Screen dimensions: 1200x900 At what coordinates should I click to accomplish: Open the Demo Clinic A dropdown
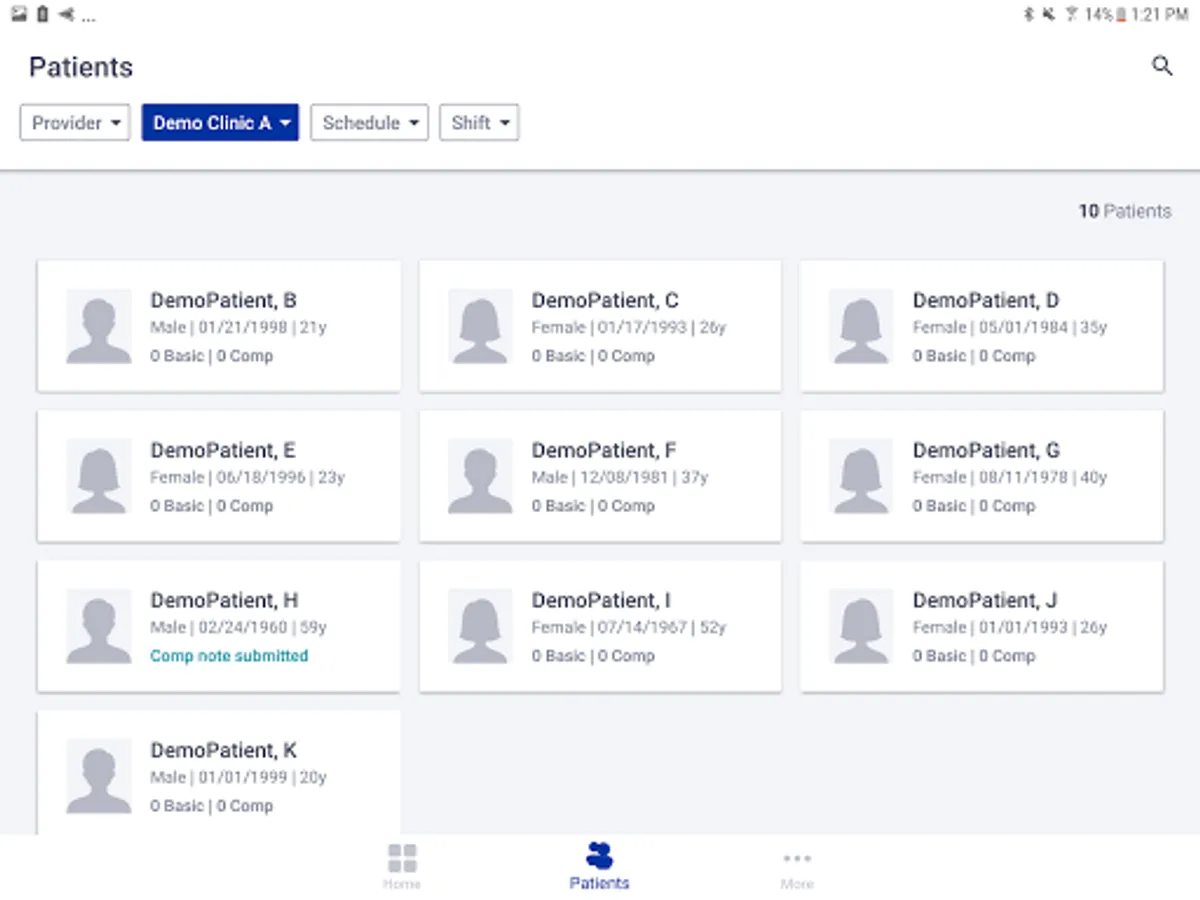[x=220, y=123]
